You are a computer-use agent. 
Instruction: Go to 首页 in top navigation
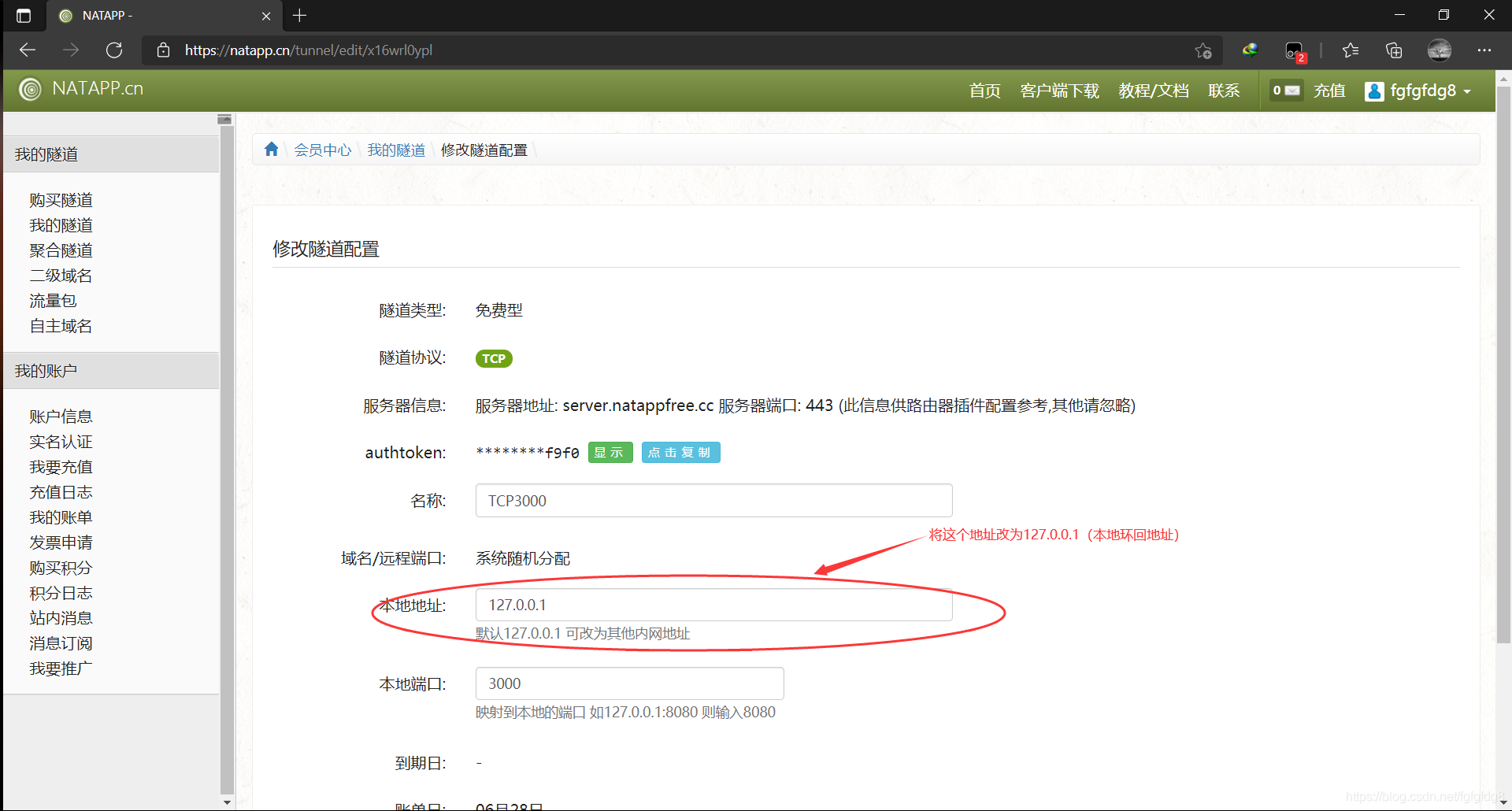(984, 91)
